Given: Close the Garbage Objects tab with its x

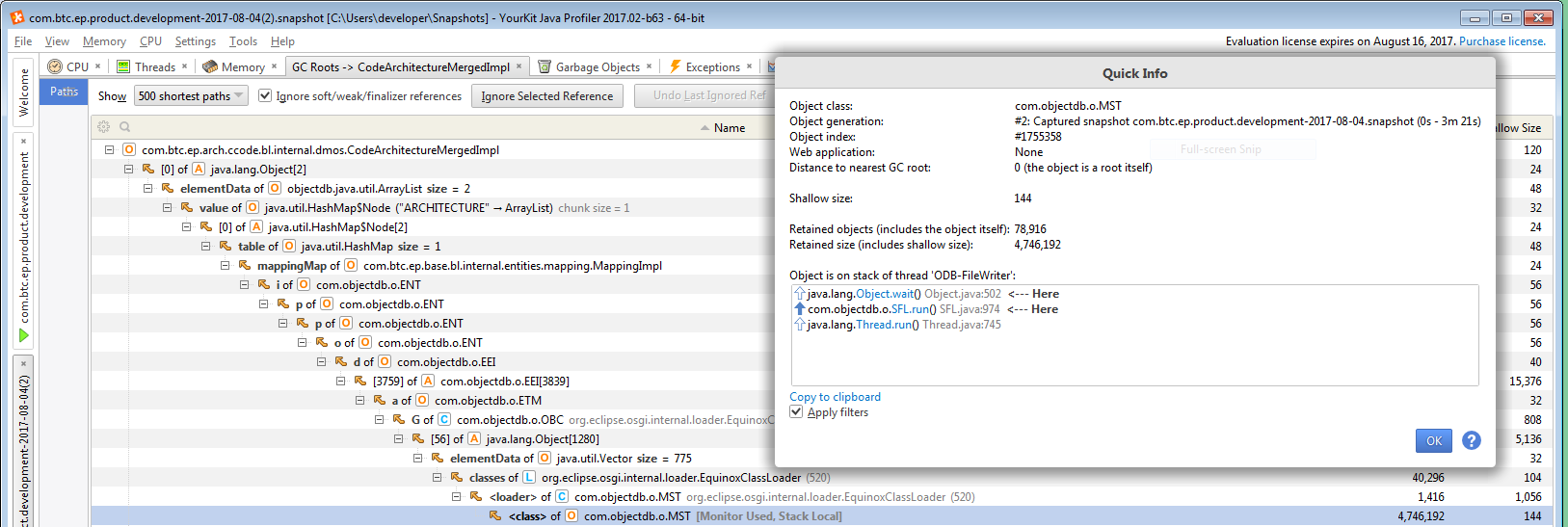Looking at the screenshot, I should point(650,66).
